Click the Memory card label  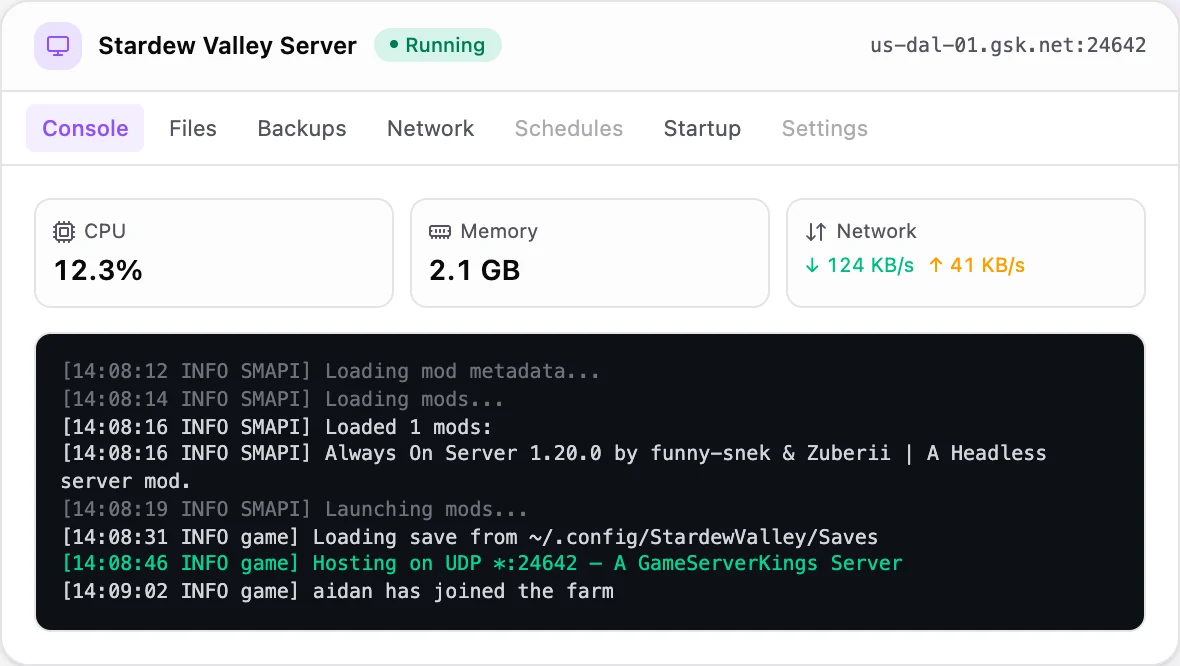[499, 231]
